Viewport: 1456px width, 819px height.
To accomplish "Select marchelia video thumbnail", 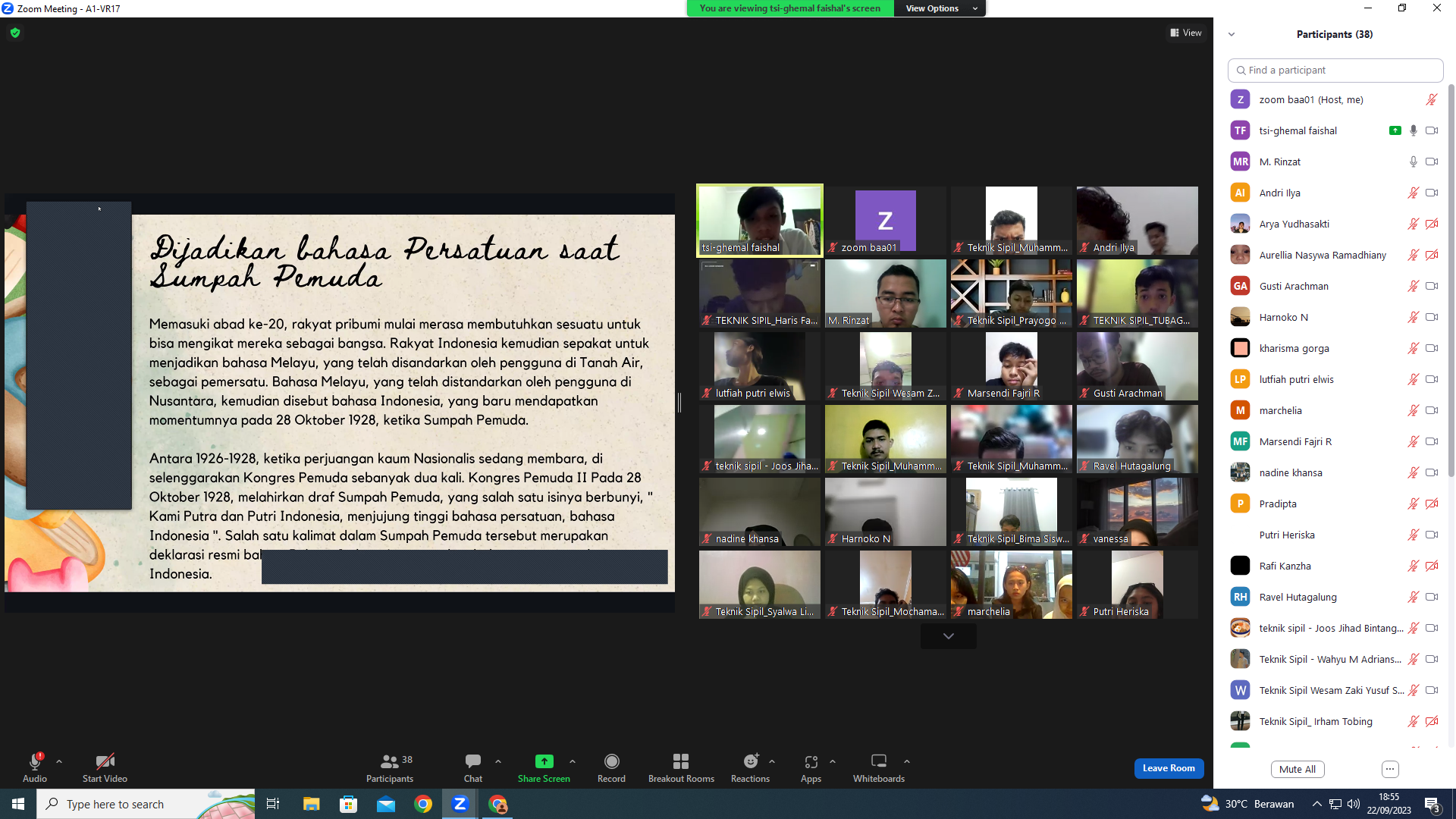I will coord(1012,585).
